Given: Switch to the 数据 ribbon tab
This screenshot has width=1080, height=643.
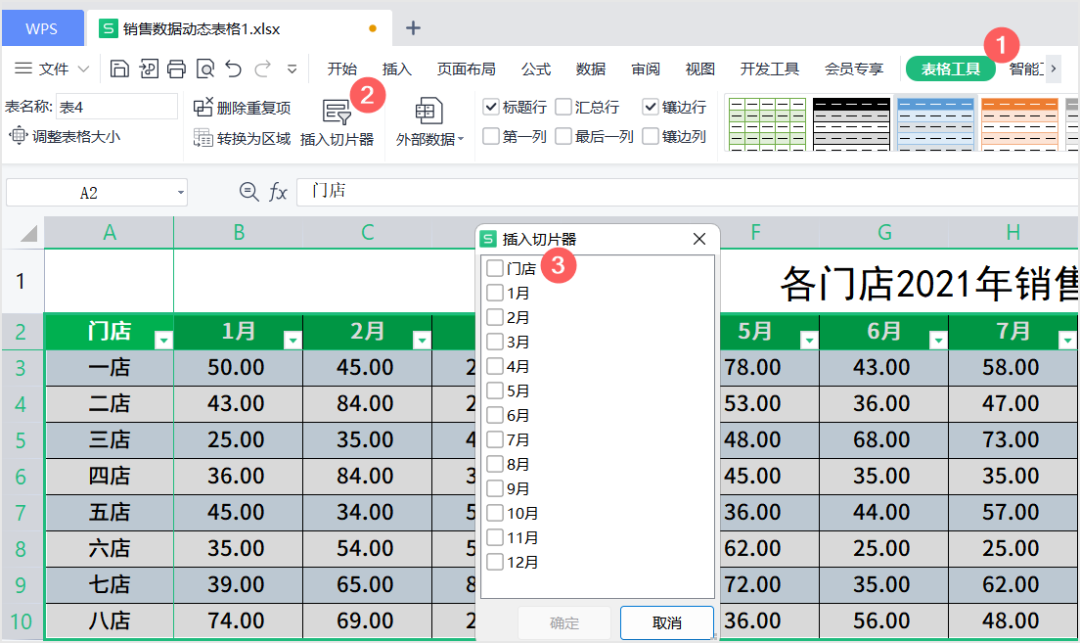Looking at the screenshot, I should pyautogui.click(x=590, y=68).
